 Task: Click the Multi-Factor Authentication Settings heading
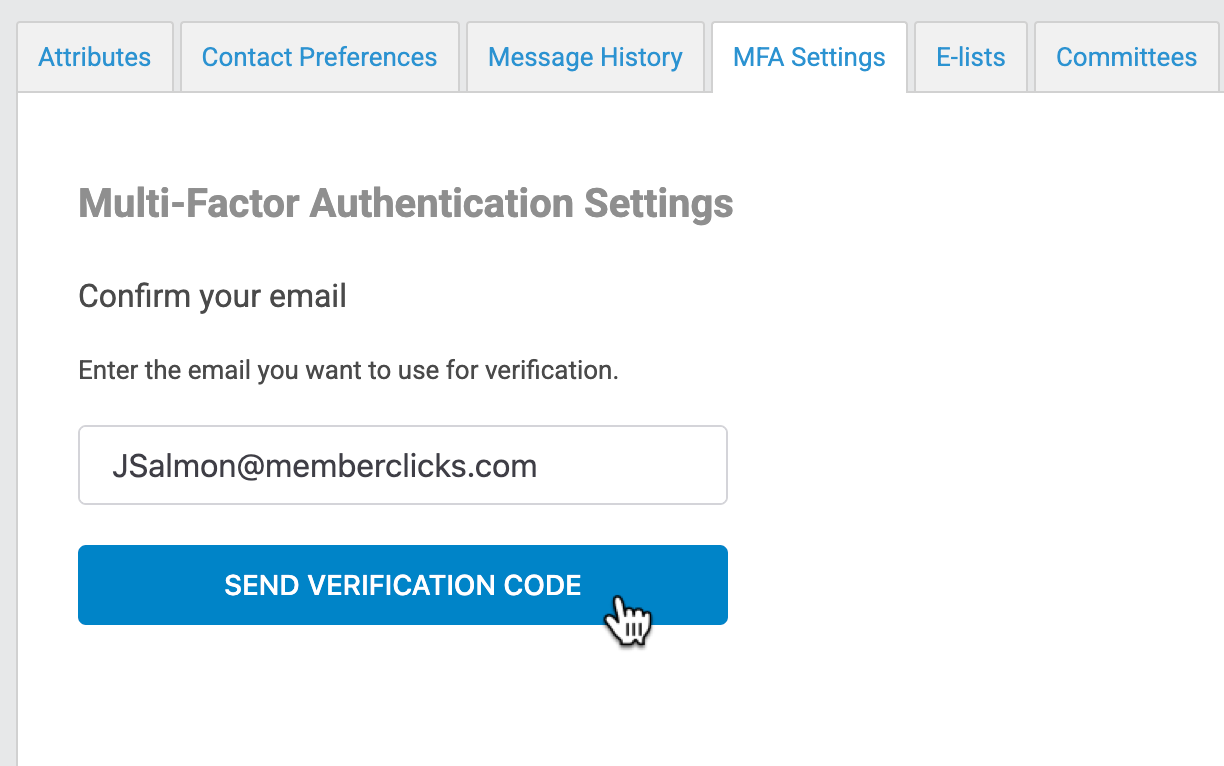click(405, 203)
